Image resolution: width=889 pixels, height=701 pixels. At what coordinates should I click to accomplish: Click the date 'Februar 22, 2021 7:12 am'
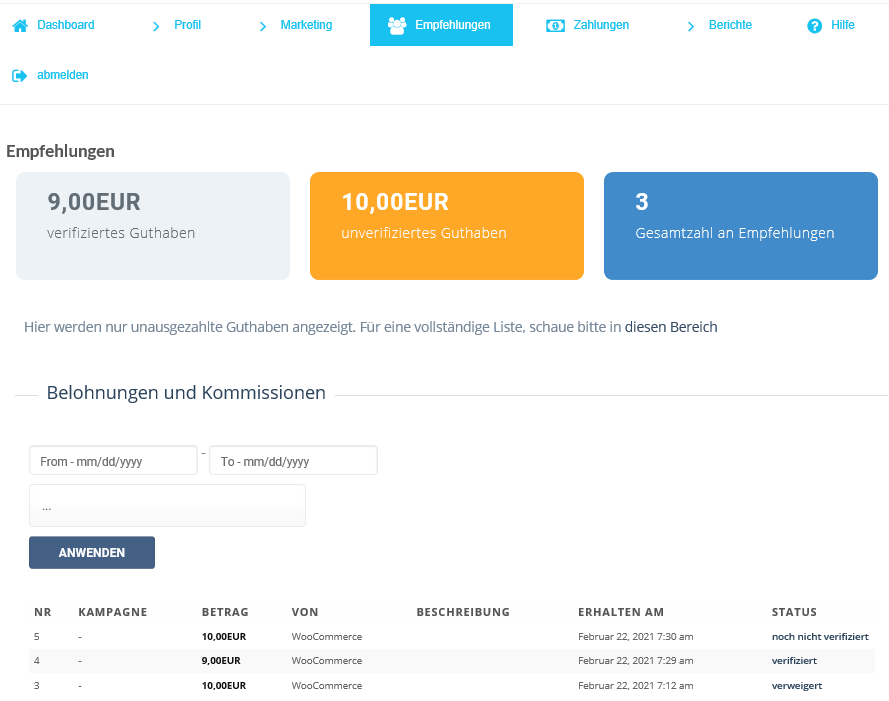(x=636, y=686)
